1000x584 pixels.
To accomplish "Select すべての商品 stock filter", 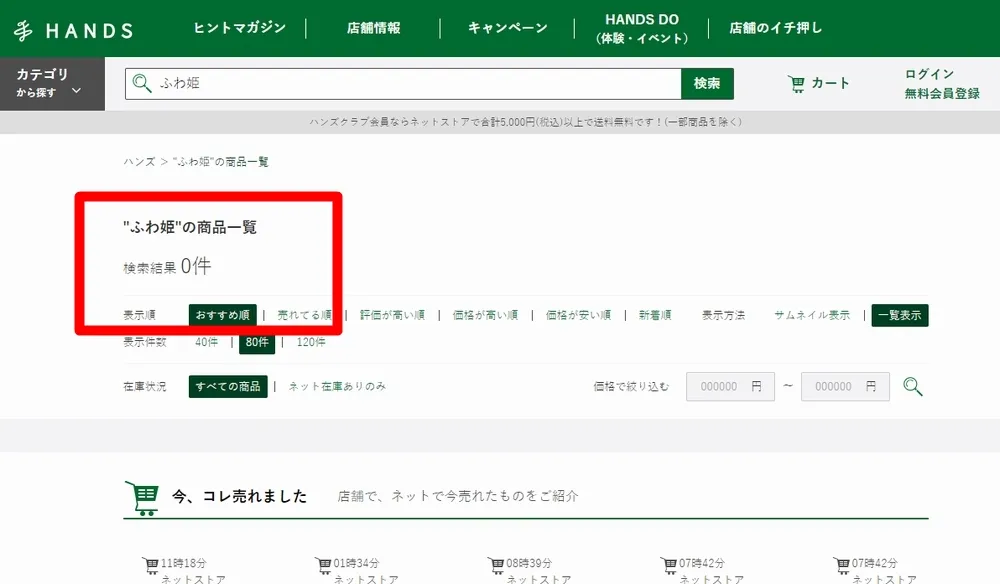I will [x=228, y=386].
